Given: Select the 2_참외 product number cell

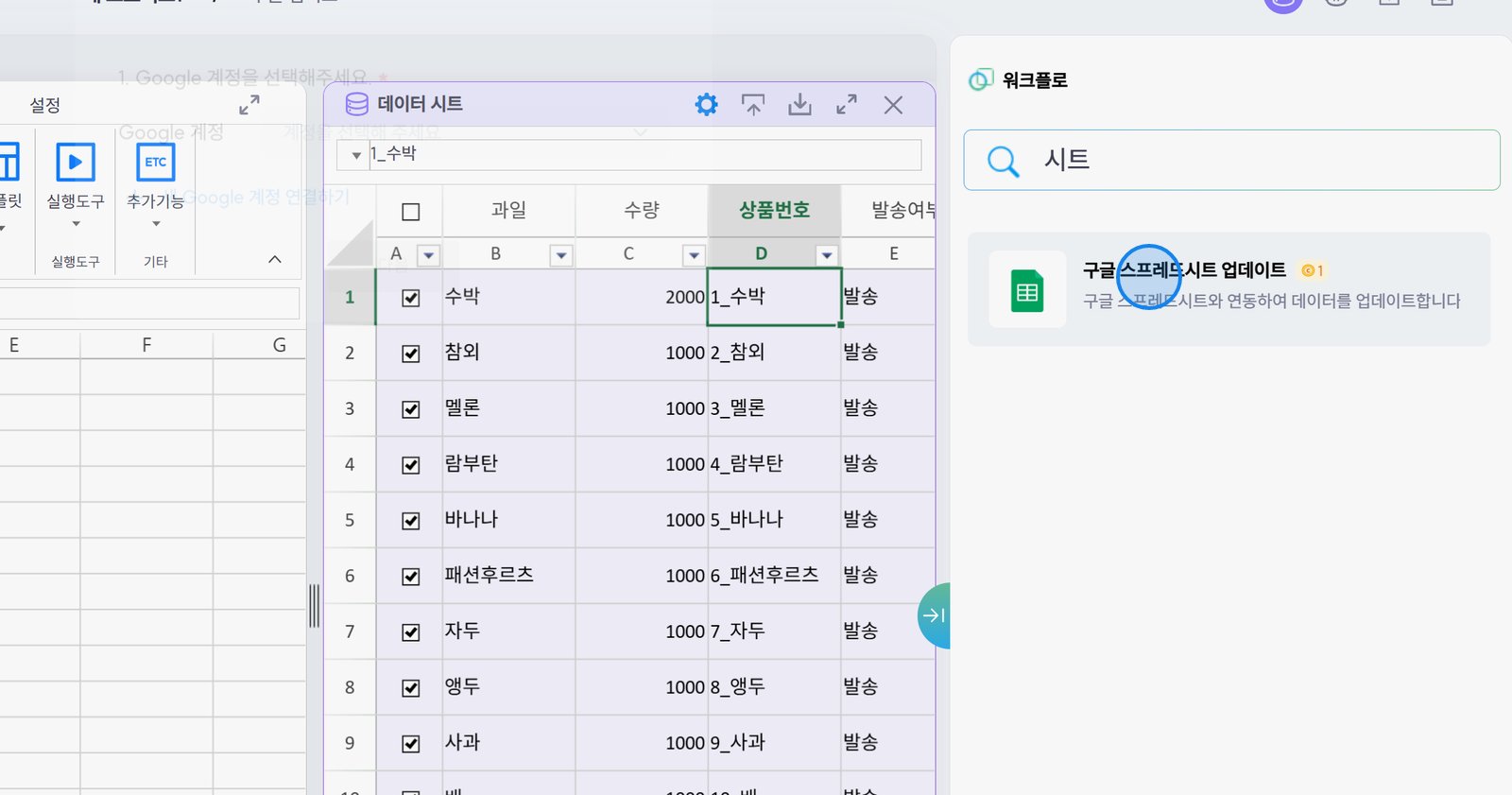Looking at the screenshot, I should 774,353.
